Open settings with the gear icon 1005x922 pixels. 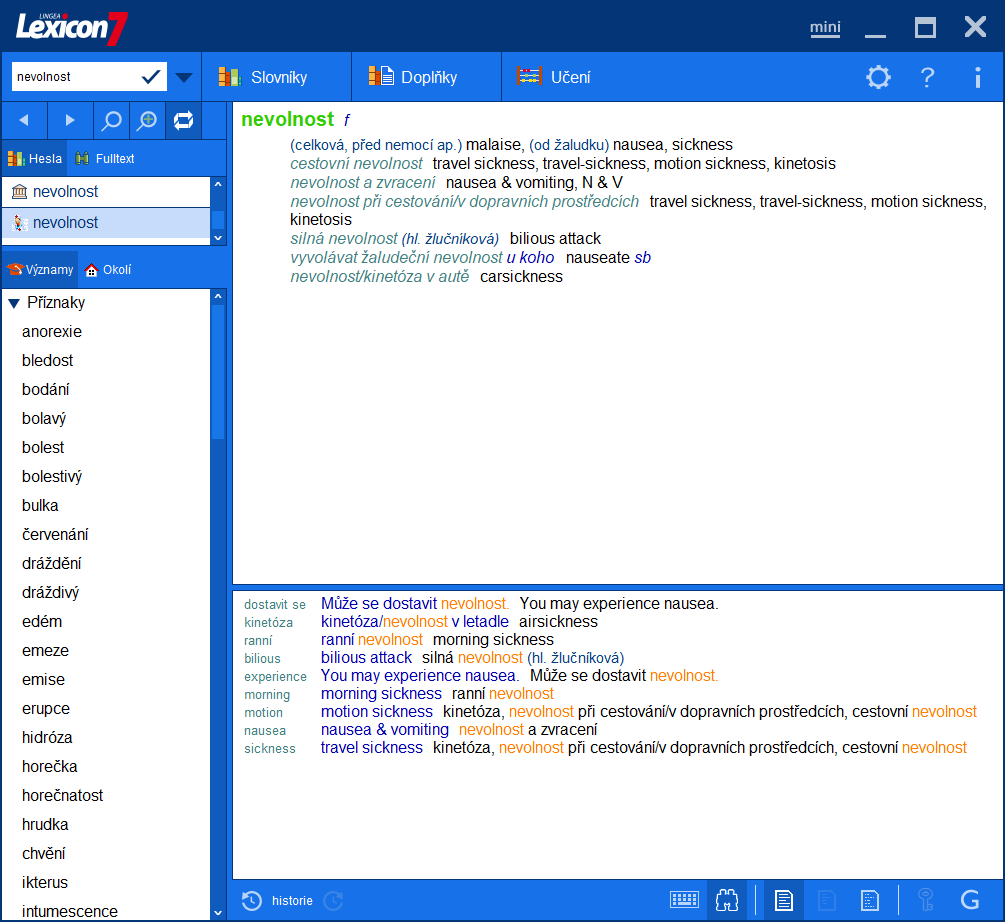[x=878, y=78]
